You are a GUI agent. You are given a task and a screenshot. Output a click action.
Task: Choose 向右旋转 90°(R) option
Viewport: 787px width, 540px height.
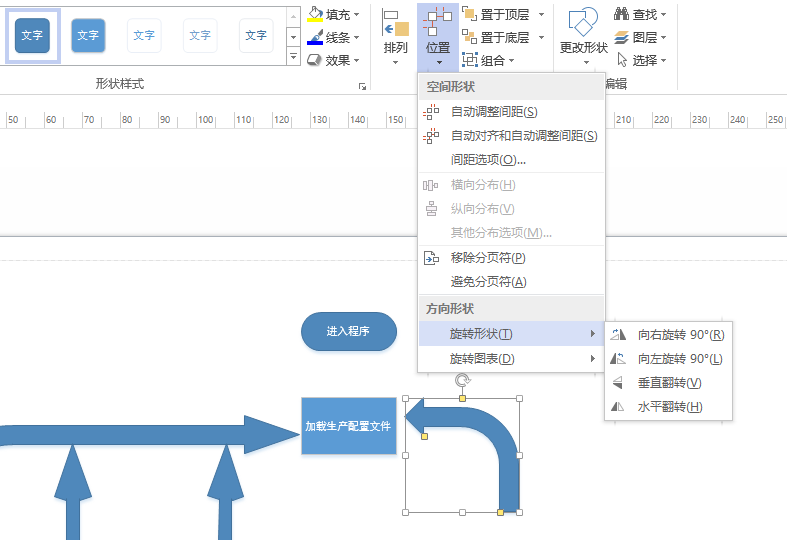[x=668, y=334]
